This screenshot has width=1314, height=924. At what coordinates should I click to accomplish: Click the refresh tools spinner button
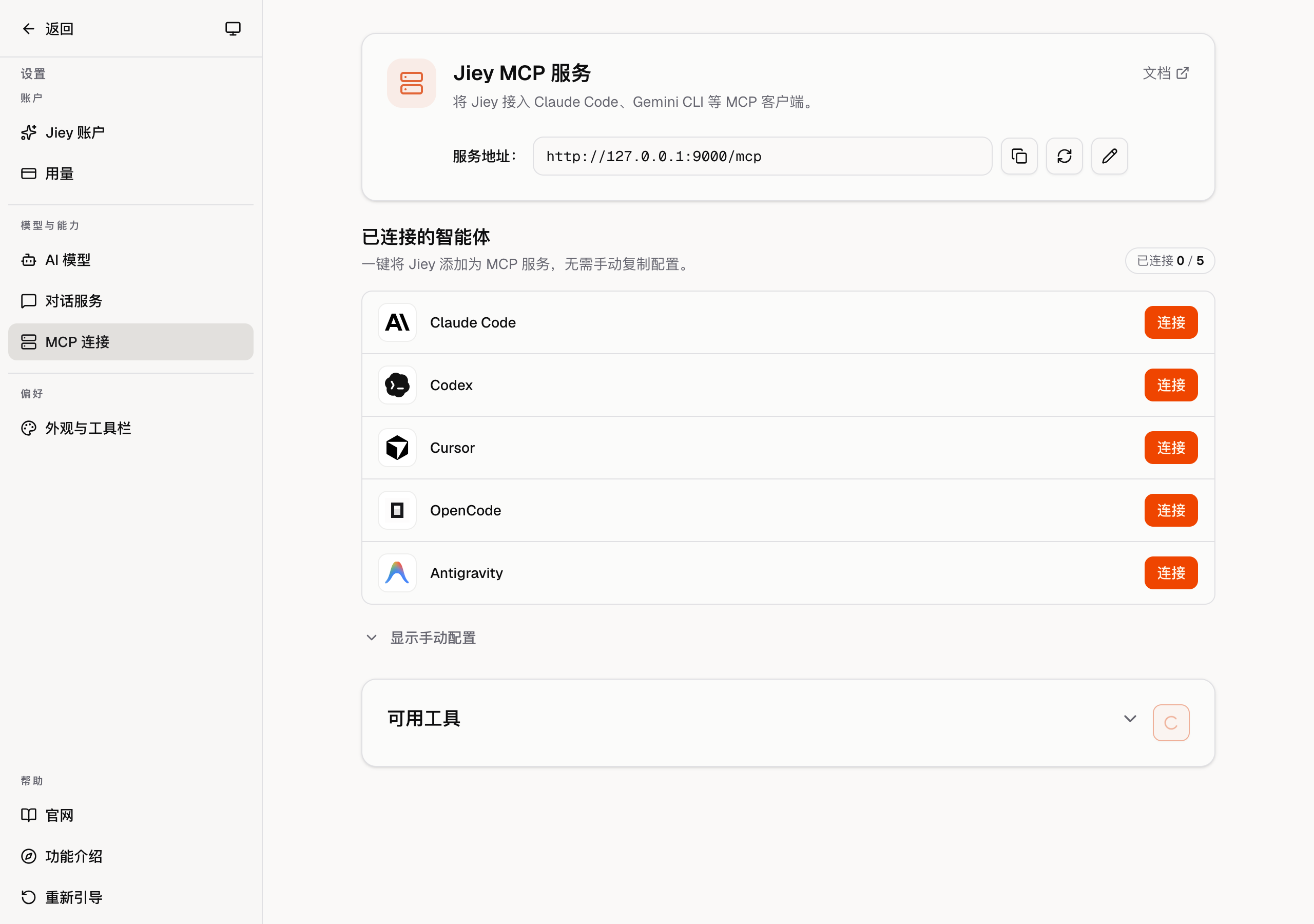point(1171,723)
